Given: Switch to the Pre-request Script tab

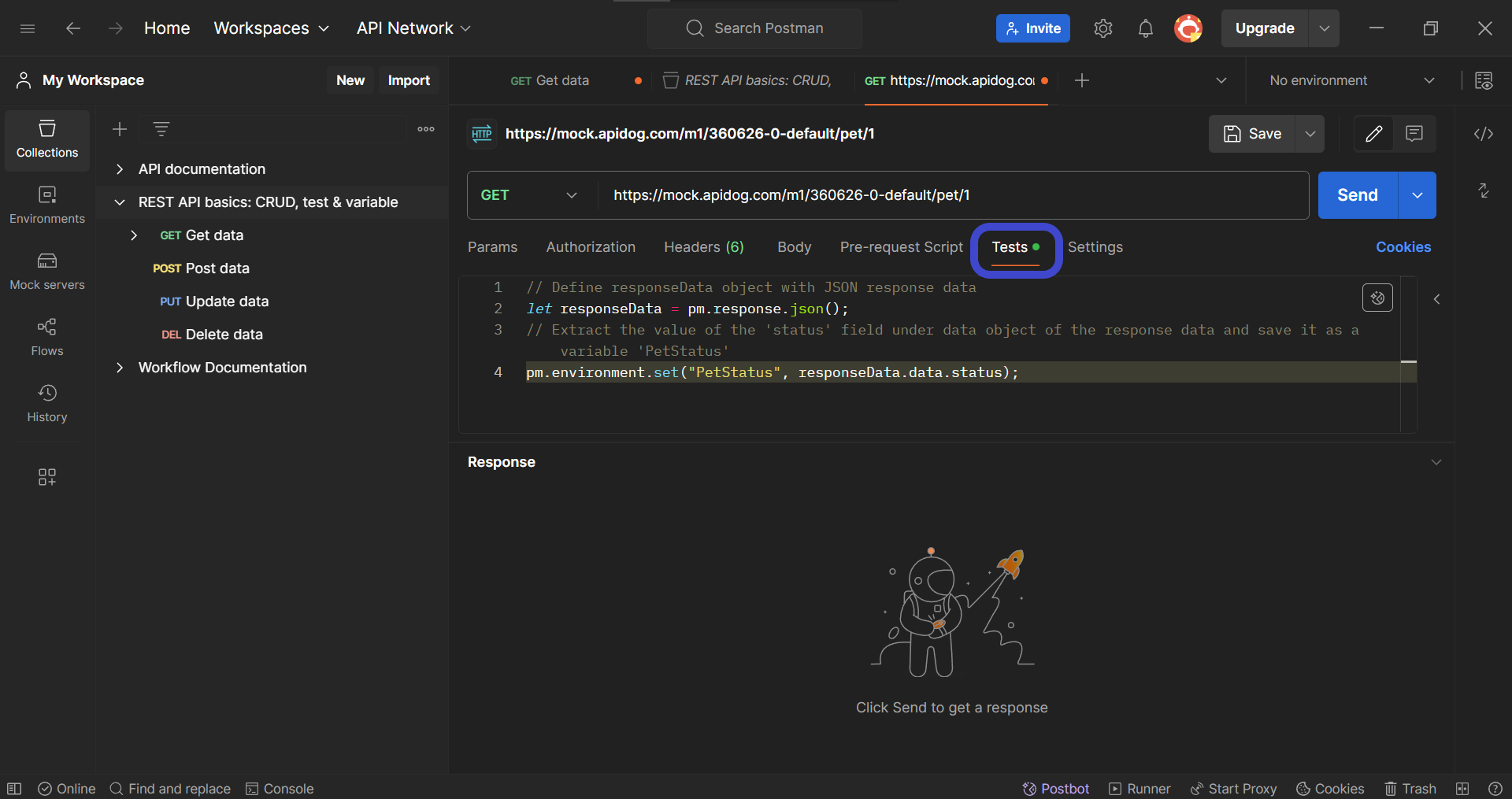Looking at the screenshot, I should tap(902, 247).
